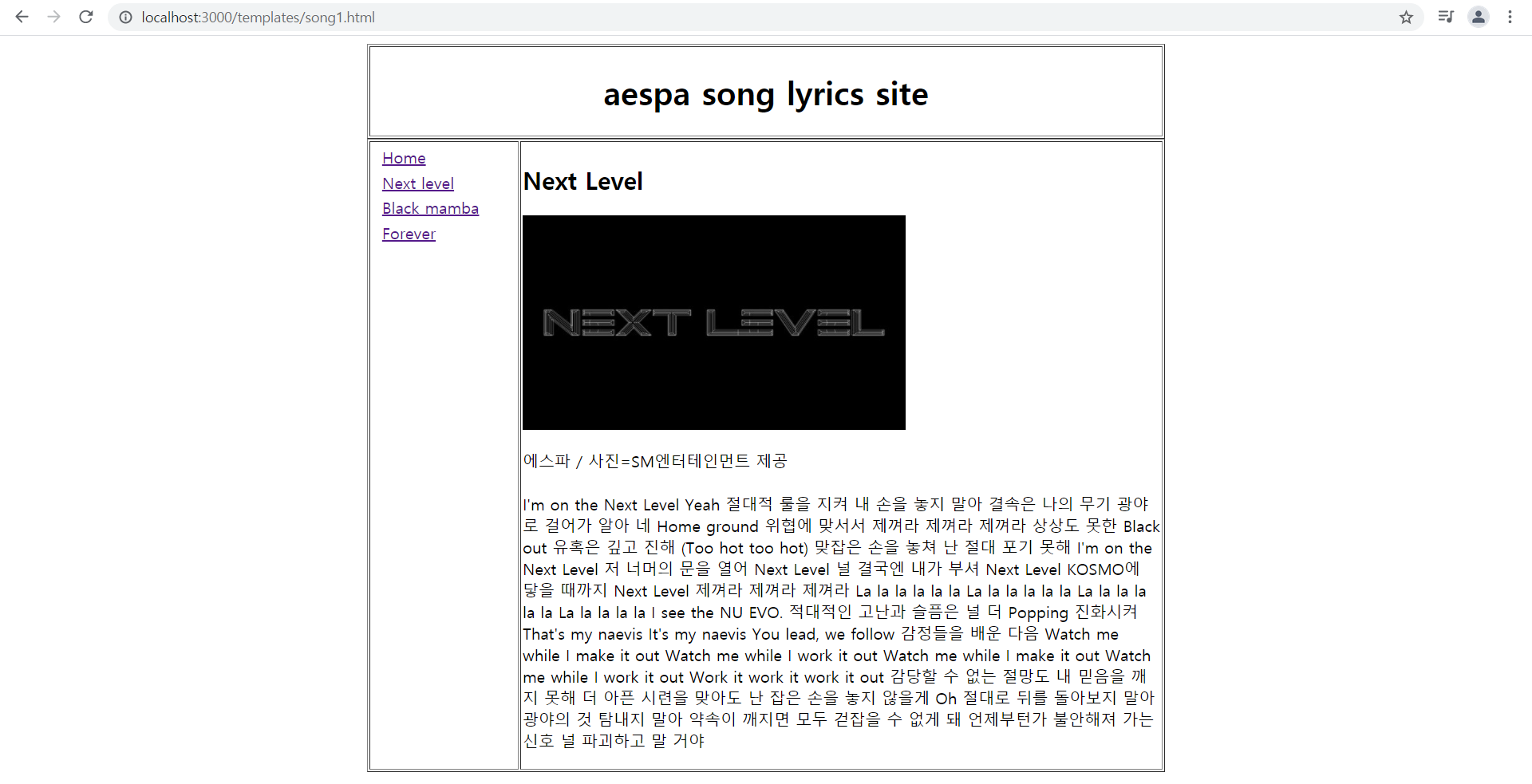Open the Next level link
Image resolution: width=1532 pixels, height=784 pixels.
[418, 183]
